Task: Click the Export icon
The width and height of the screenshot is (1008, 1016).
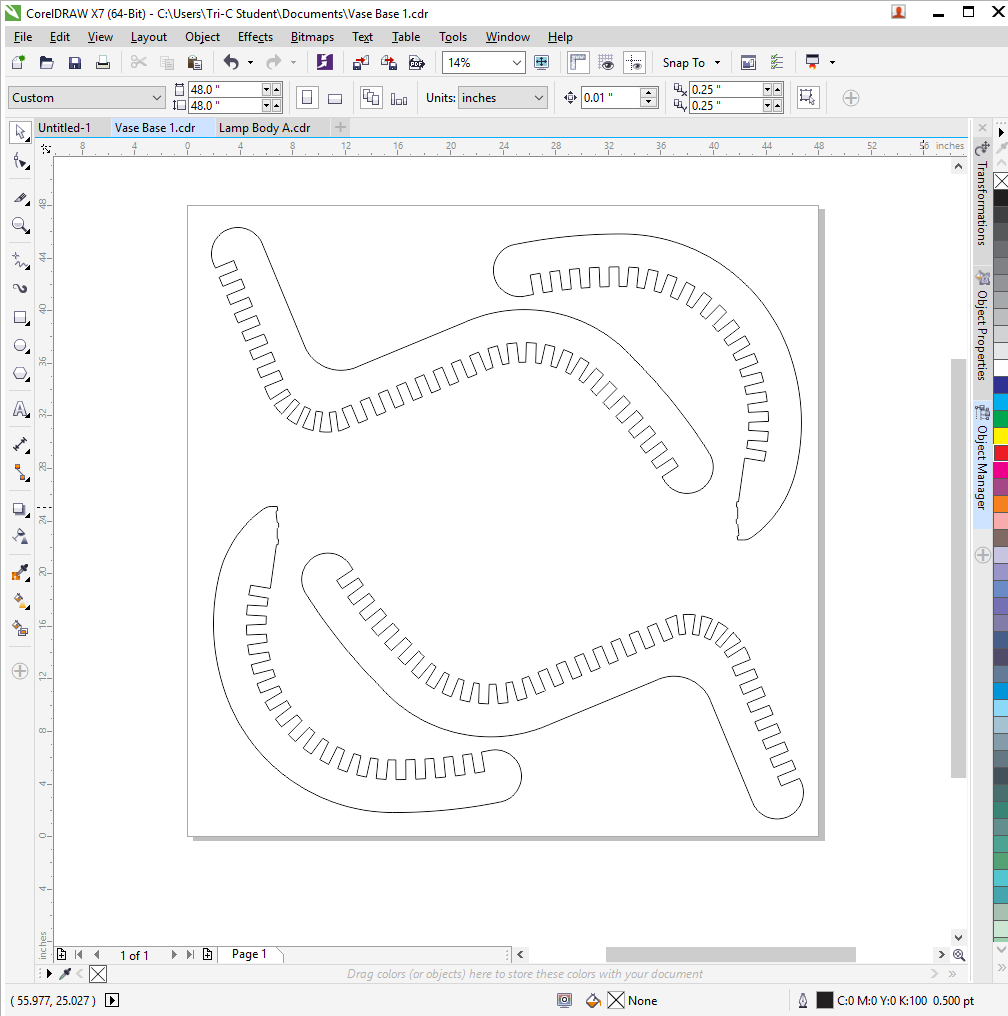Action: point(389,63)
